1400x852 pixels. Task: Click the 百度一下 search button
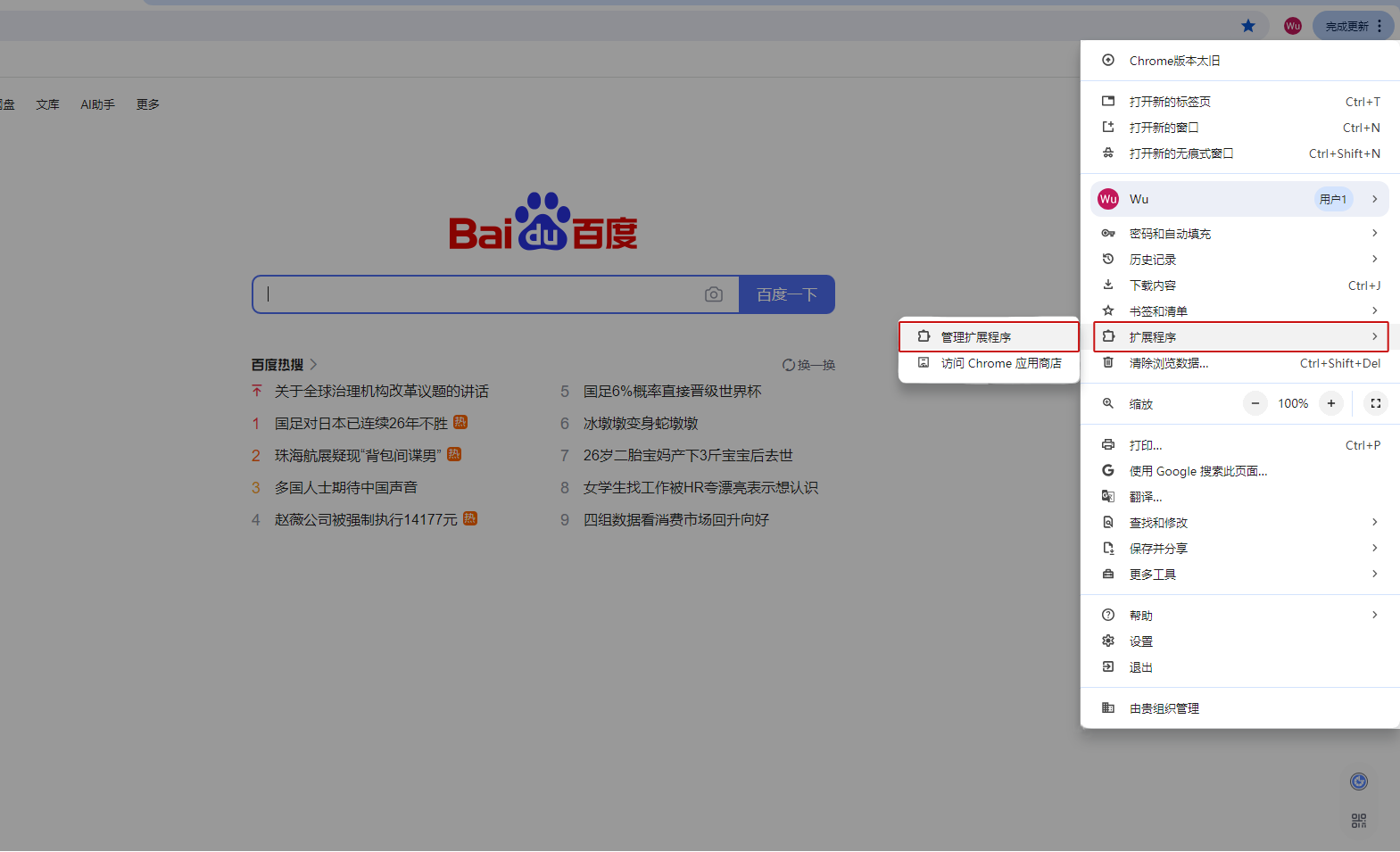pyautogui.click(x=787, y=294)
